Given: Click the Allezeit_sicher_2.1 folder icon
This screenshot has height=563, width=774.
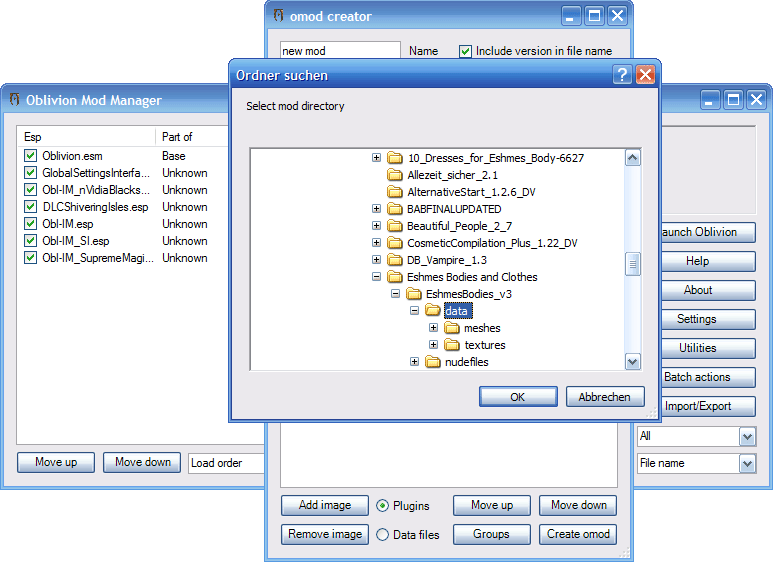Looking at the screenshot, I should 394,175.
